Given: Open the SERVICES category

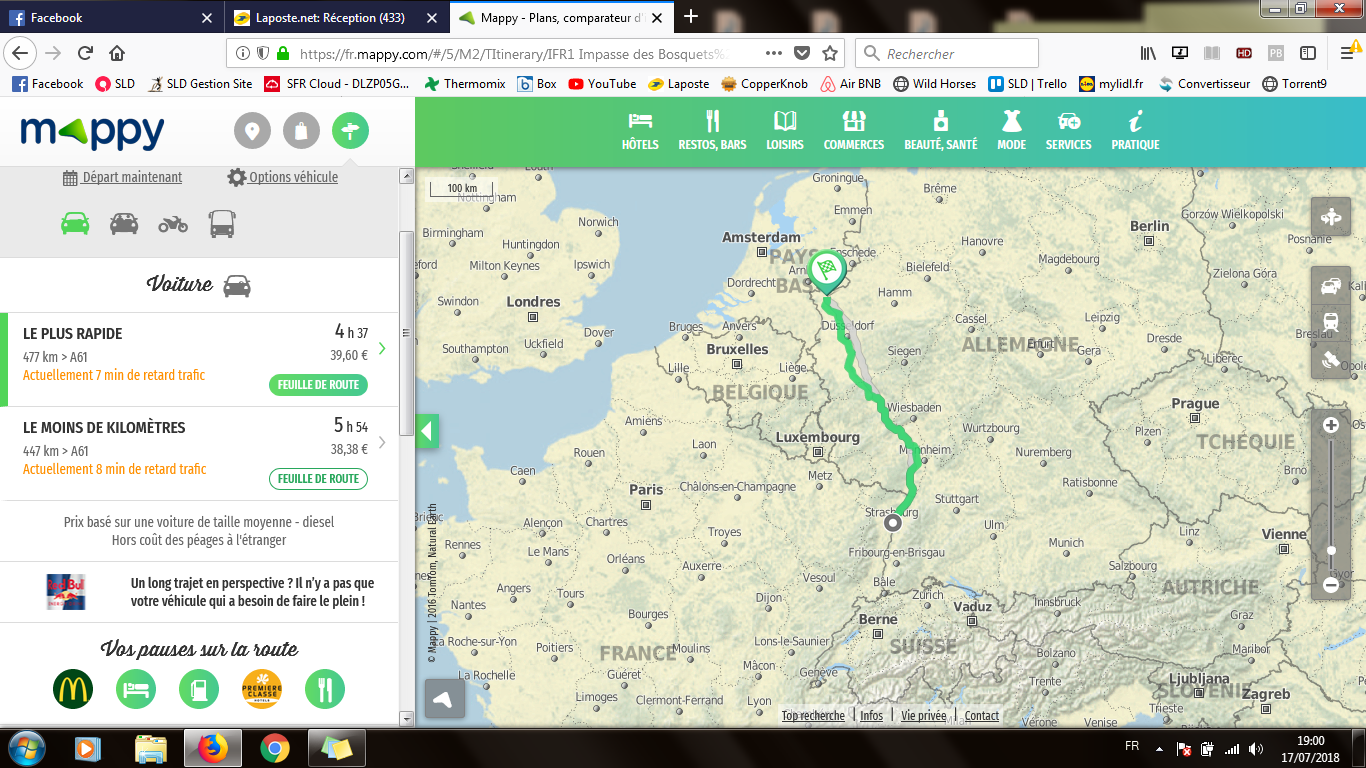Looking at the screenshot, I should click(1069, 131).
